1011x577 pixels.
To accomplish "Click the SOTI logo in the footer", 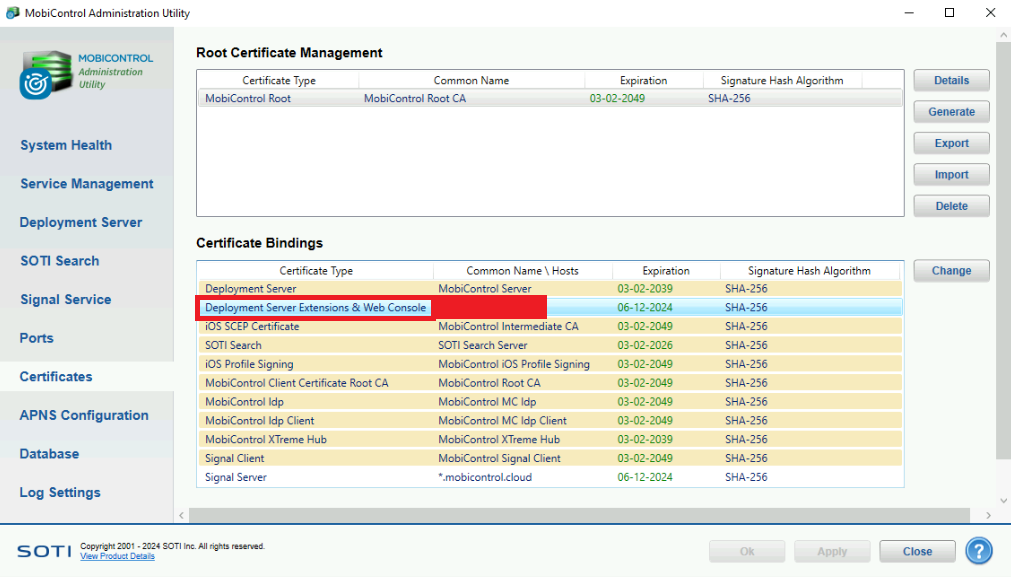I will click(x=44, y=551).
